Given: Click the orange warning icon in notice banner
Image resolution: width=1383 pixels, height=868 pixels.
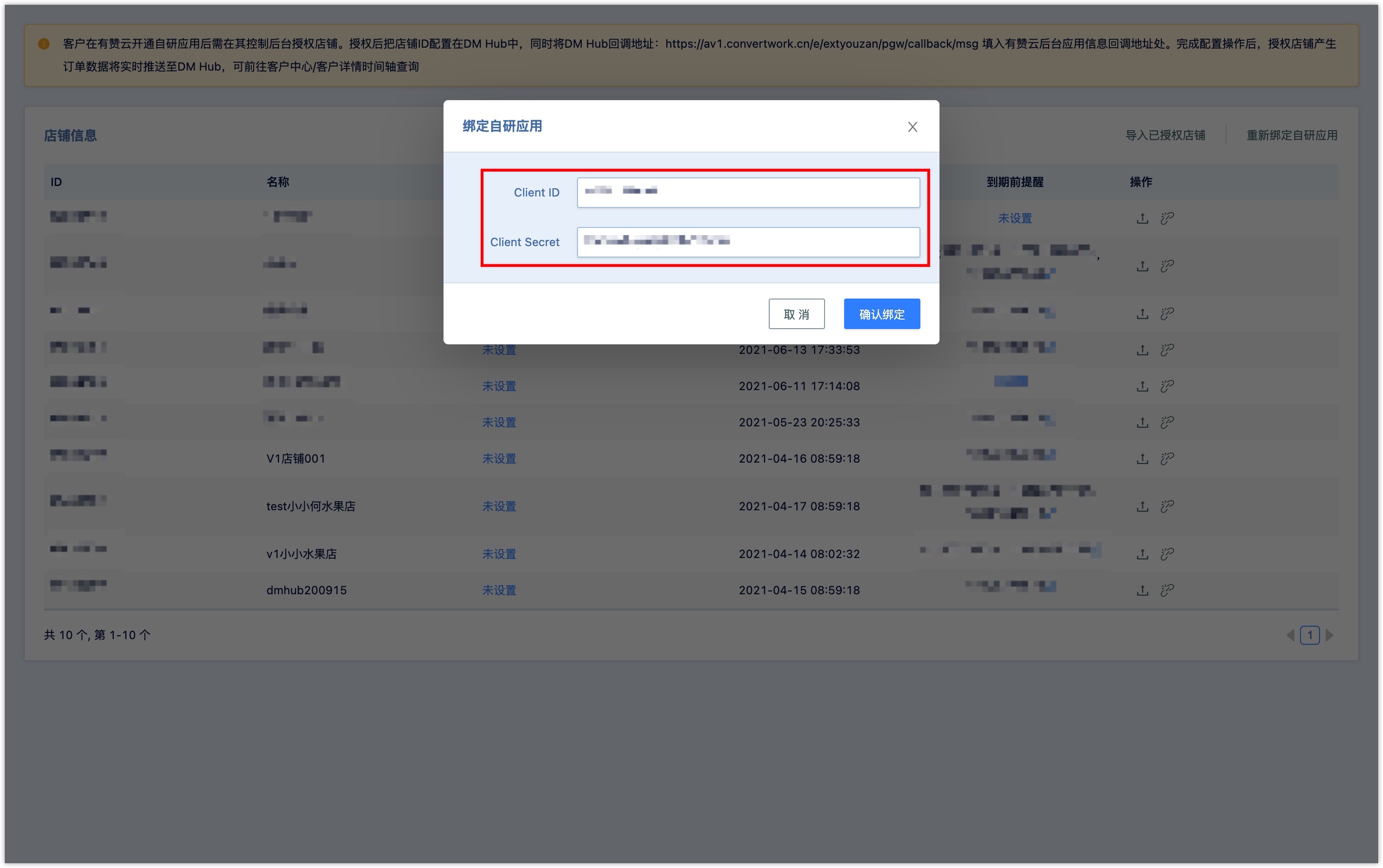Looking at the screenshot, I should pyautogui.click(x=43, y=43).
